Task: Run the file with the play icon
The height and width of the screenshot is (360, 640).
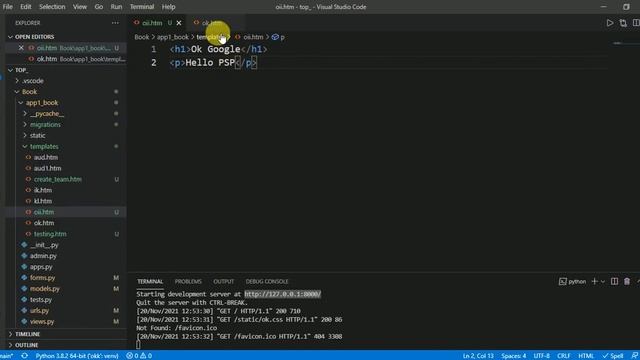Action: pos(609,23)
